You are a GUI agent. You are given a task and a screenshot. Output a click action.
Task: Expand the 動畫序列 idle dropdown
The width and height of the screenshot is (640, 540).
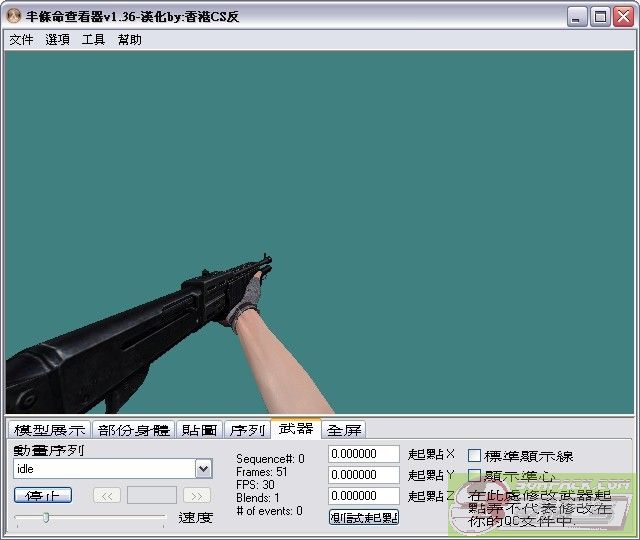click(203, 469)
